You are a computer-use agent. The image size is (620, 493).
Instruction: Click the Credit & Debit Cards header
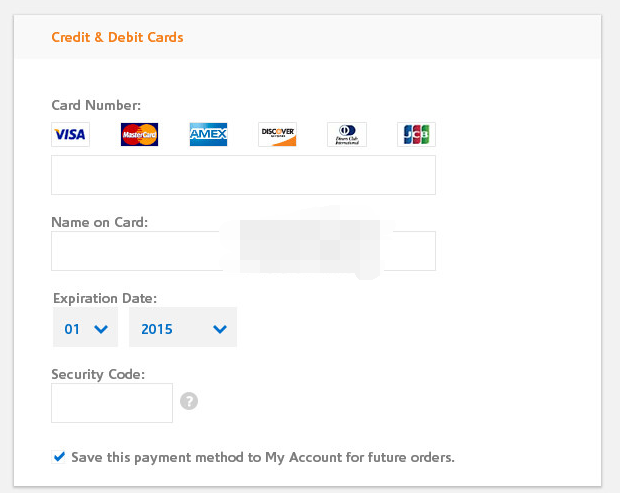(x=117, y=37)
